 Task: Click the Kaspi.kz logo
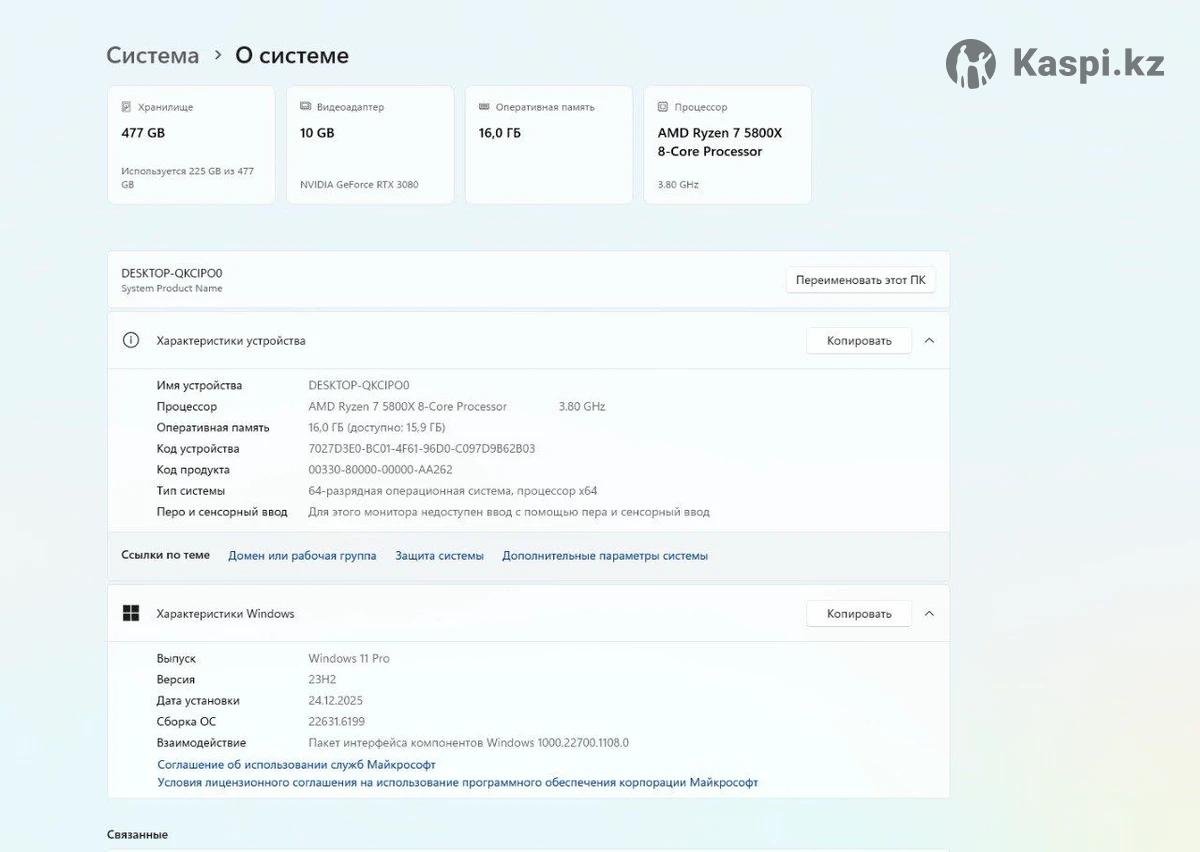1054,64
